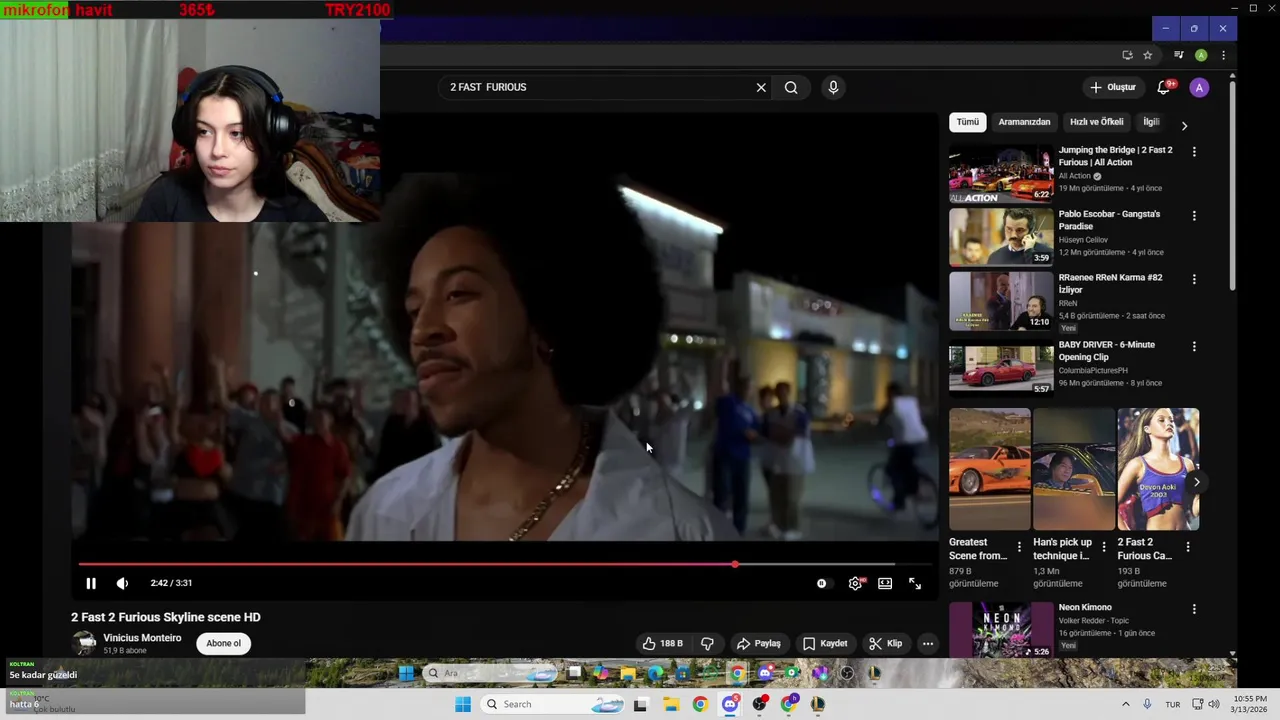1280x720 pixels.
Task: Open the player settings gear
Action: click(x=855, y=583)
